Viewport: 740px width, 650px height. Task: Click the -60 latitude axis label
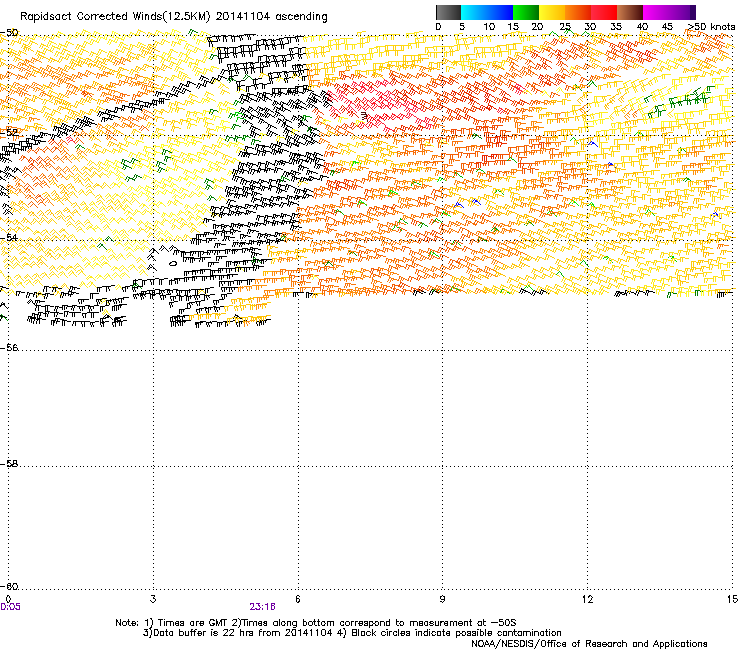tap(9, 586)
